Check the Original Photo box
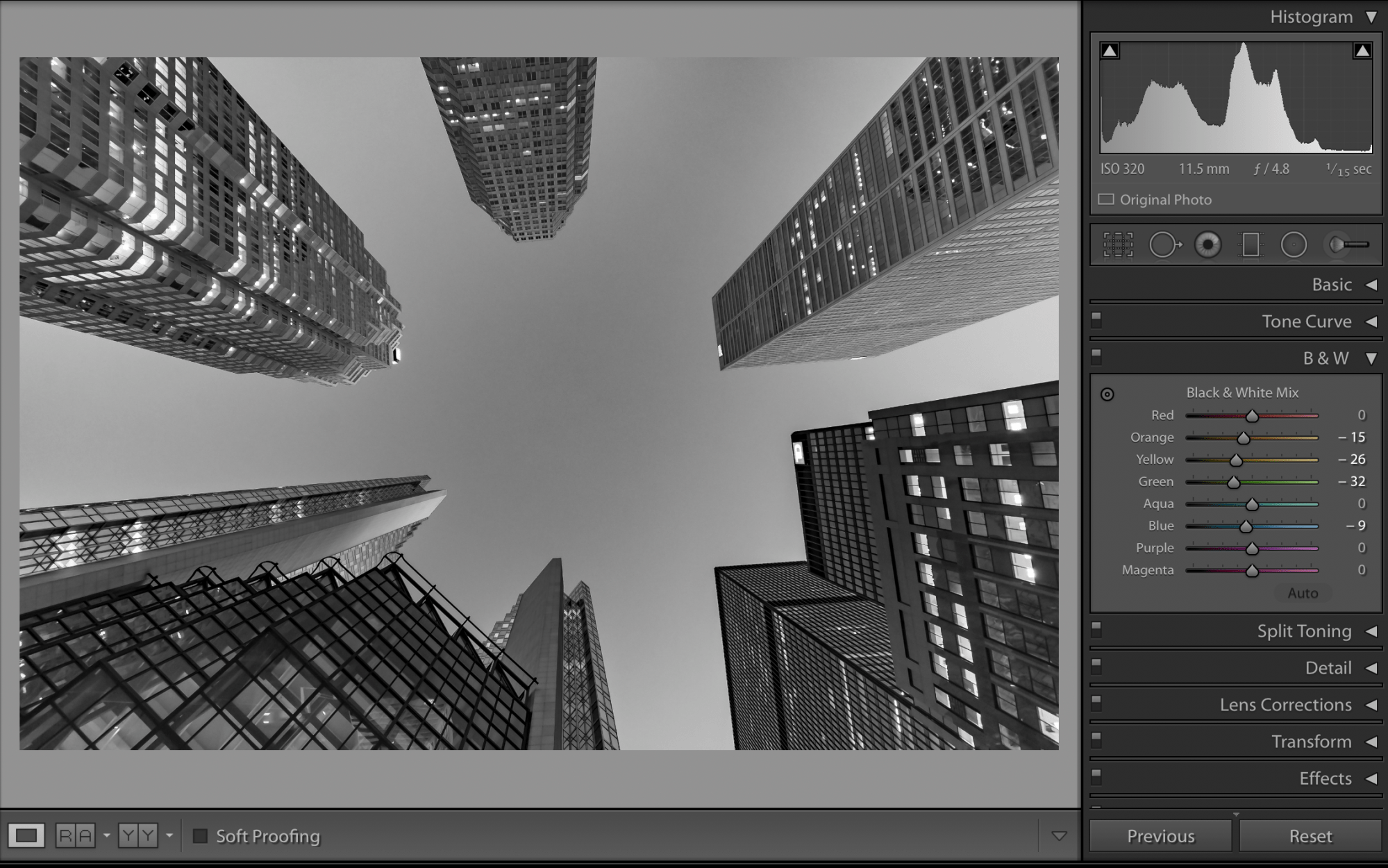This screenshot has height=868, width=1388. tap(1106, 200)
